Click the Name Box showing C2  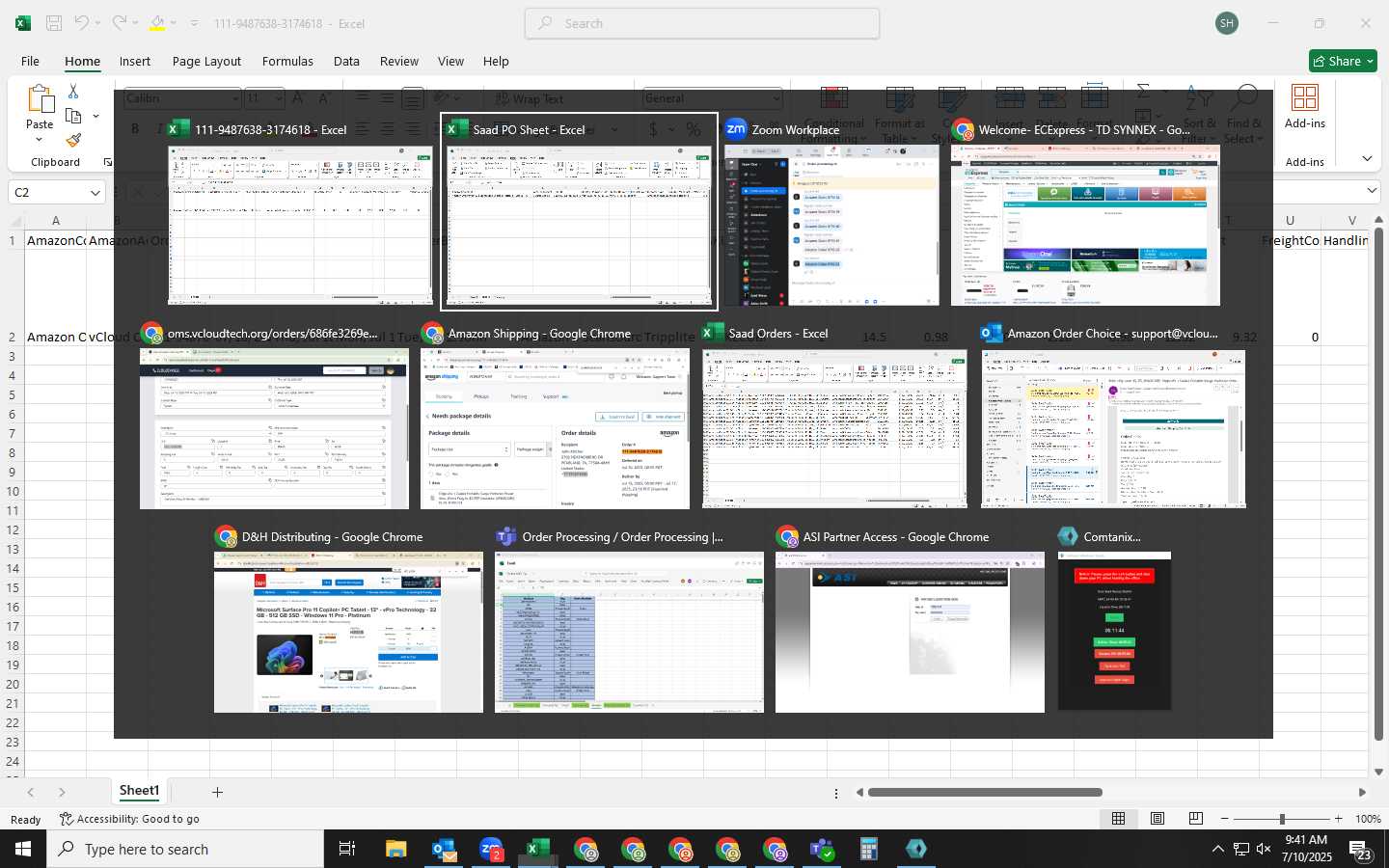pos(48,193)
